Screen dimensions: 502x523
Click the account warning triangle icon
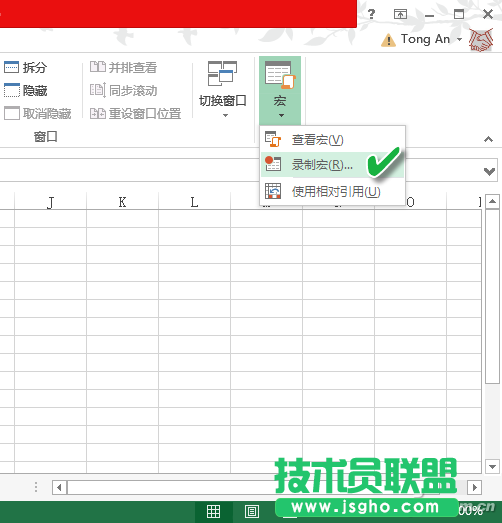[x=388, y=40]
